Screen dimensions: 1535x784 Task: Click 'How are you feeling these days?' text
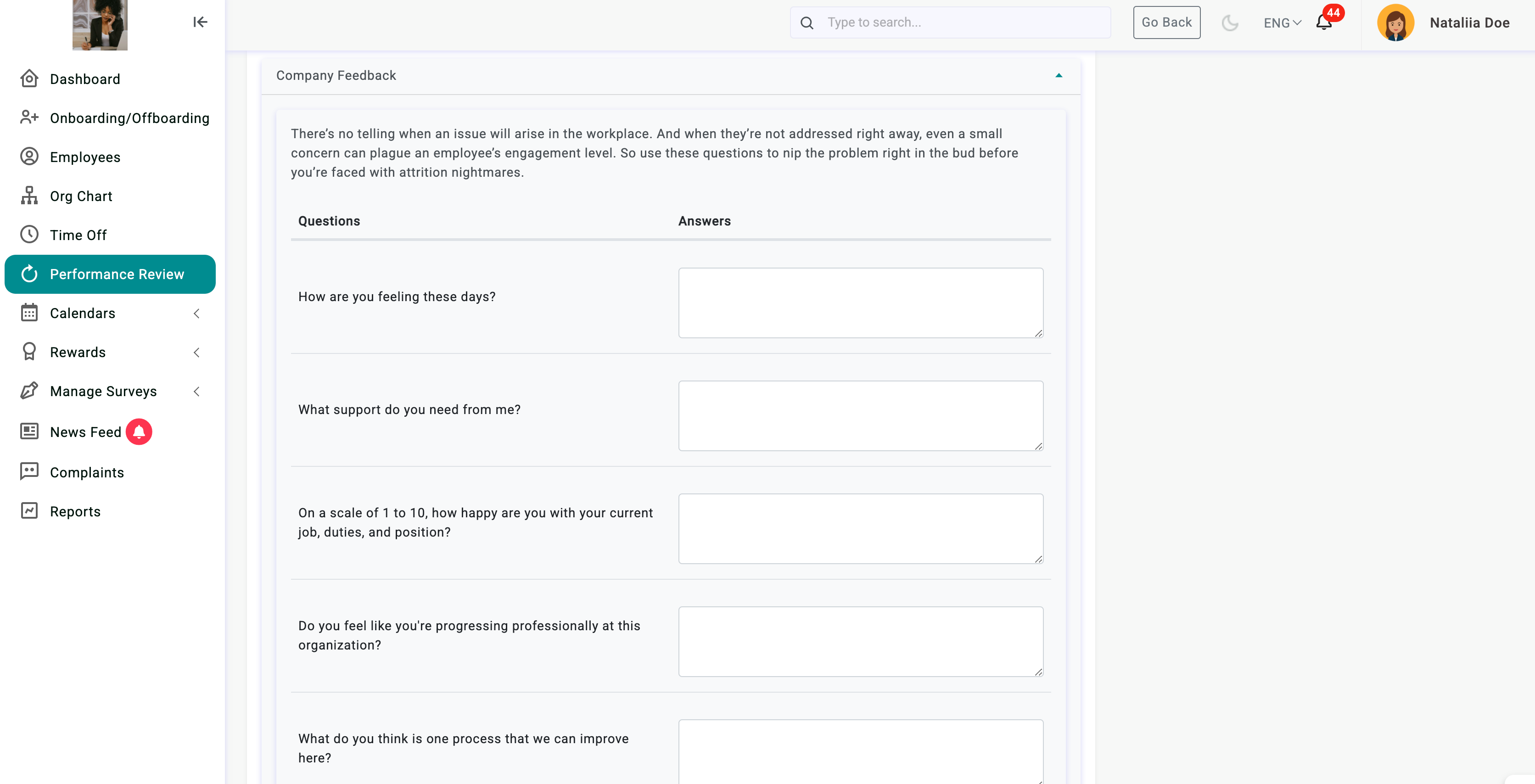(x=397, y=297)
